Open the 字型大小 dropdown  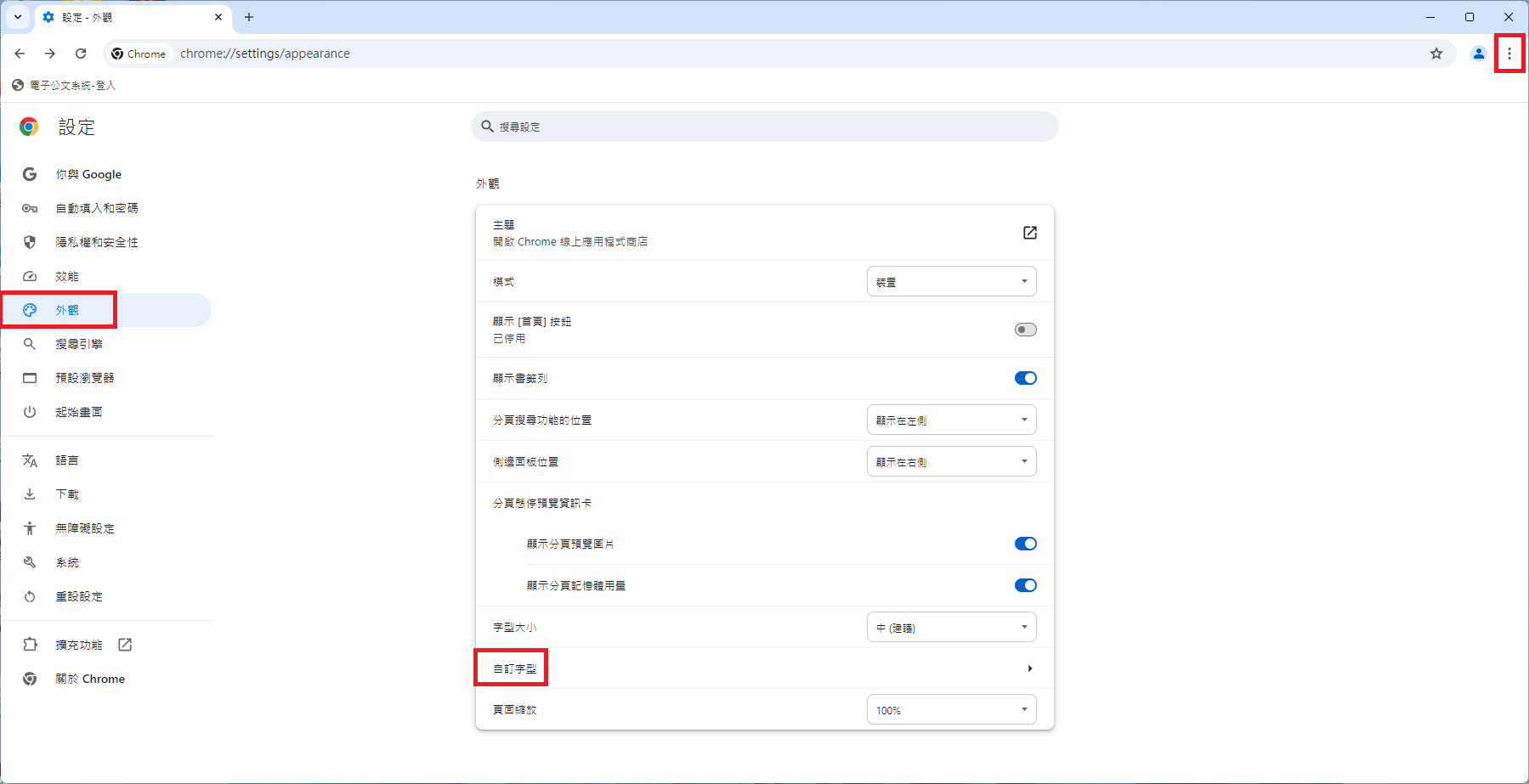pos(951,628)
